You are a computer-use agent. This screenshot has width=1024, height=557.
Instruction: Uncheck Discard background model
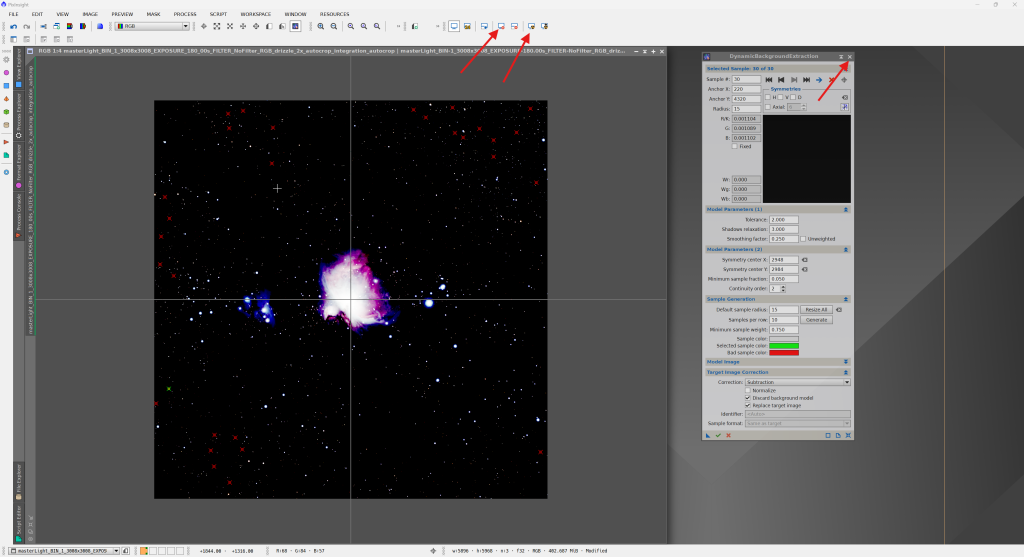(x=748, y=398)
